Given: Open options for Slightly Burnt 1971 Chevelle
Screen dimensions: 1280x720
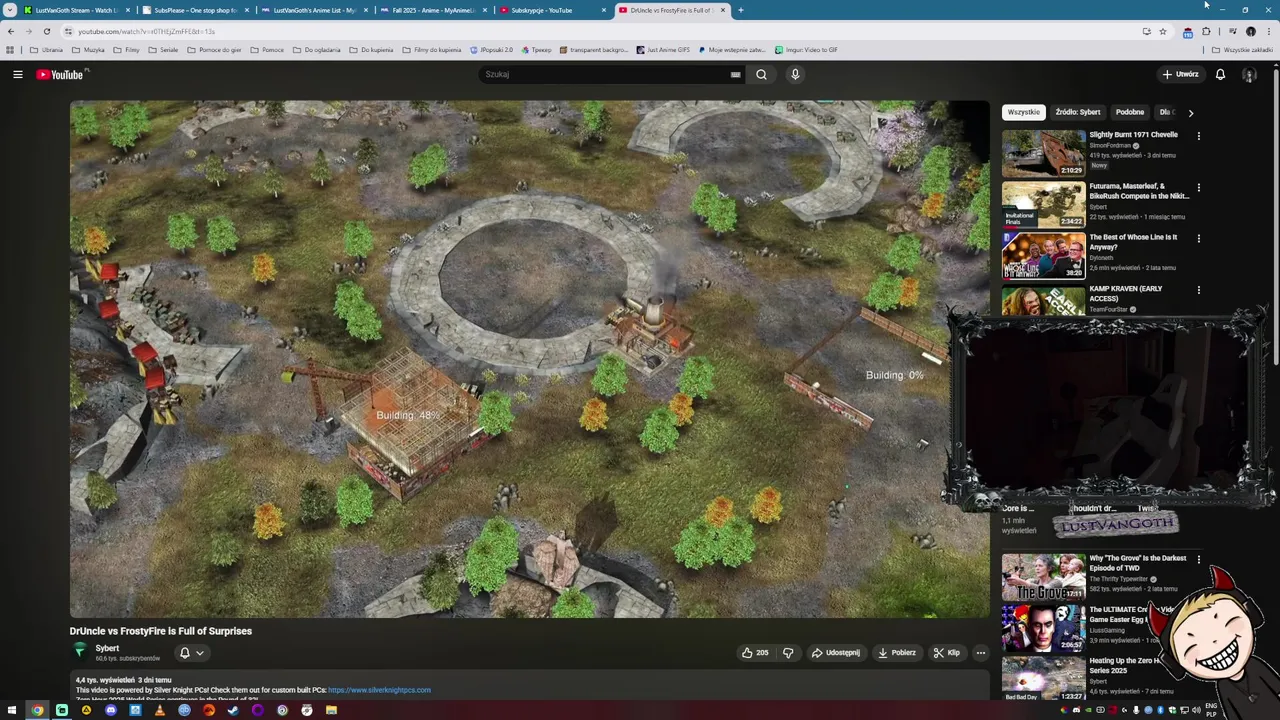Looking at the screenshot, I should pyautogui.click(x=1198, y=136).
